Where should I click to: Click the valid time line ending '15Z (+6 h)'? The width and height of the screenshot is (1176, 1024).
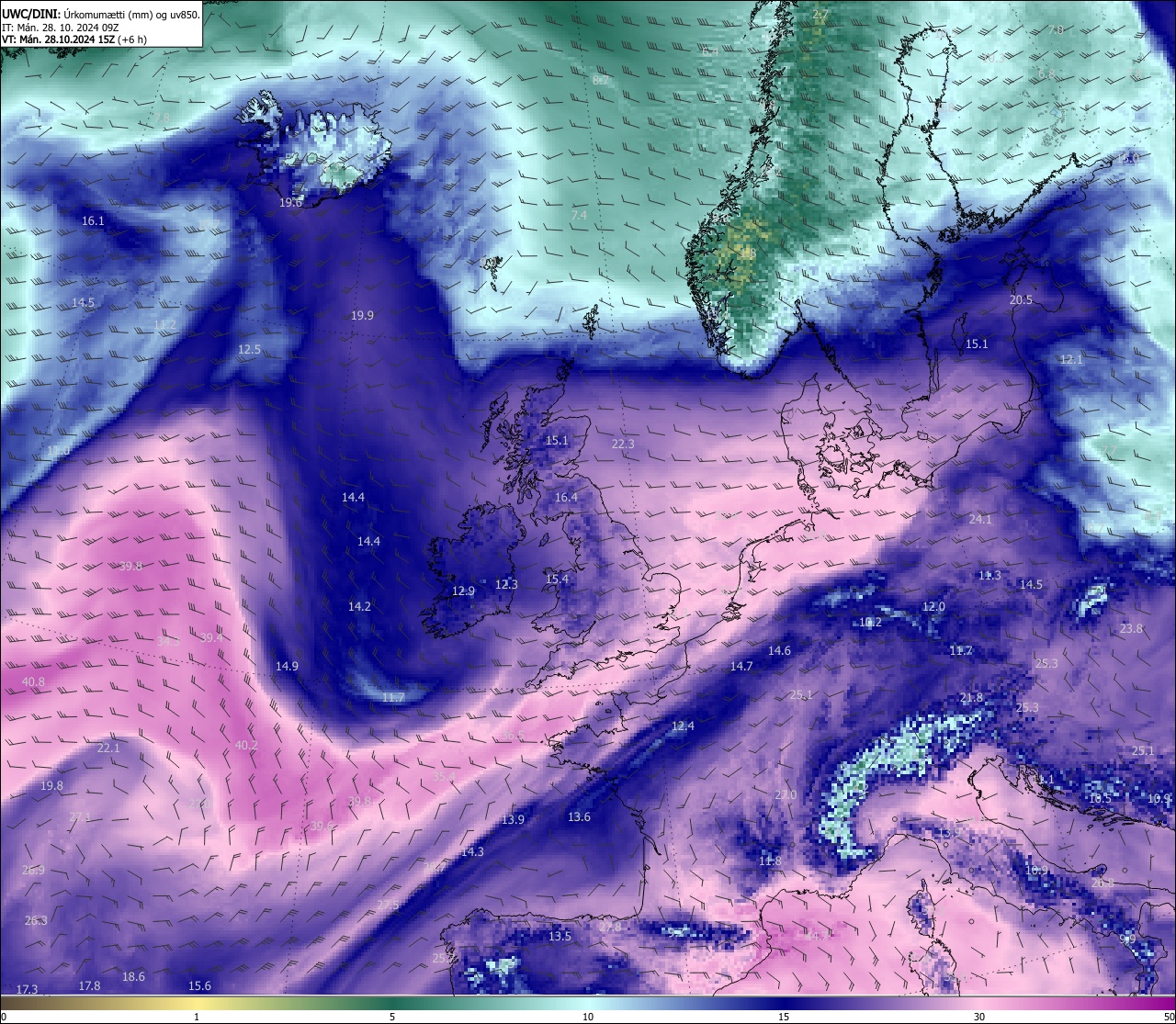(74, 39)
